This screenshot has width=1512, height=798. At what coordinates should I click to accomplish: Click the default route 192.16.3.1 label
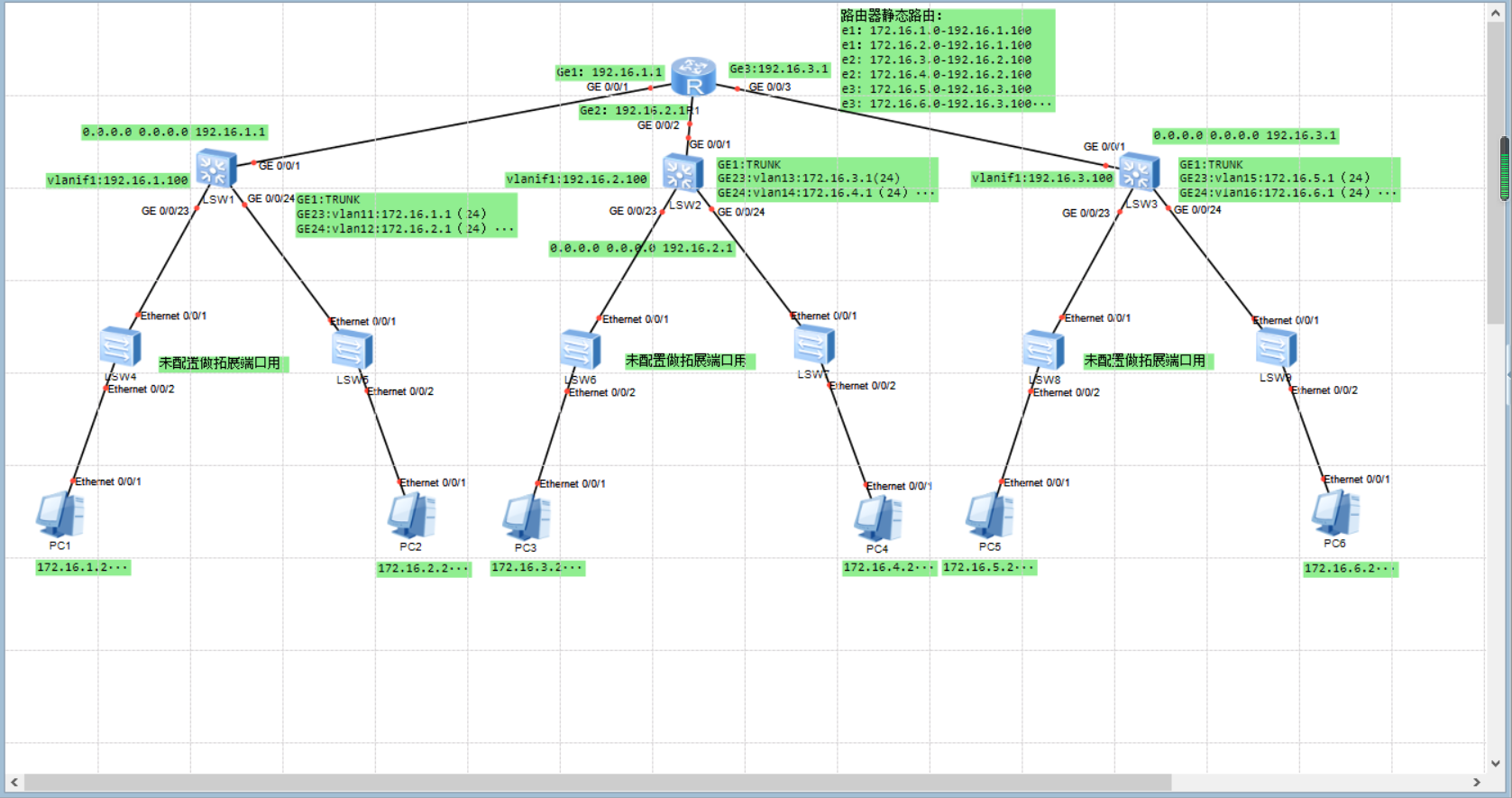[x=1244, y=135]
